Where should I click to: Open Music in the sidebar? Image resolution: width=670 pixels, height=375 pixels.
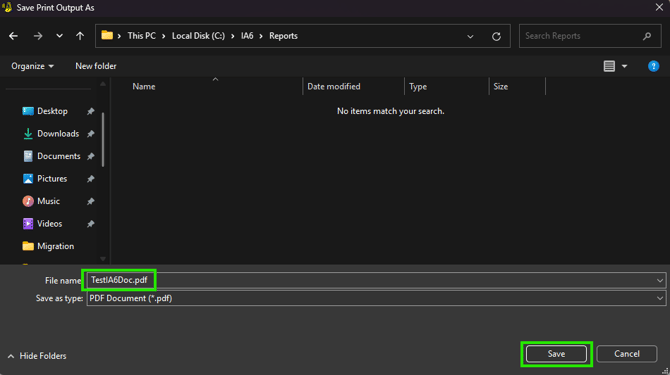click(41, 201)
